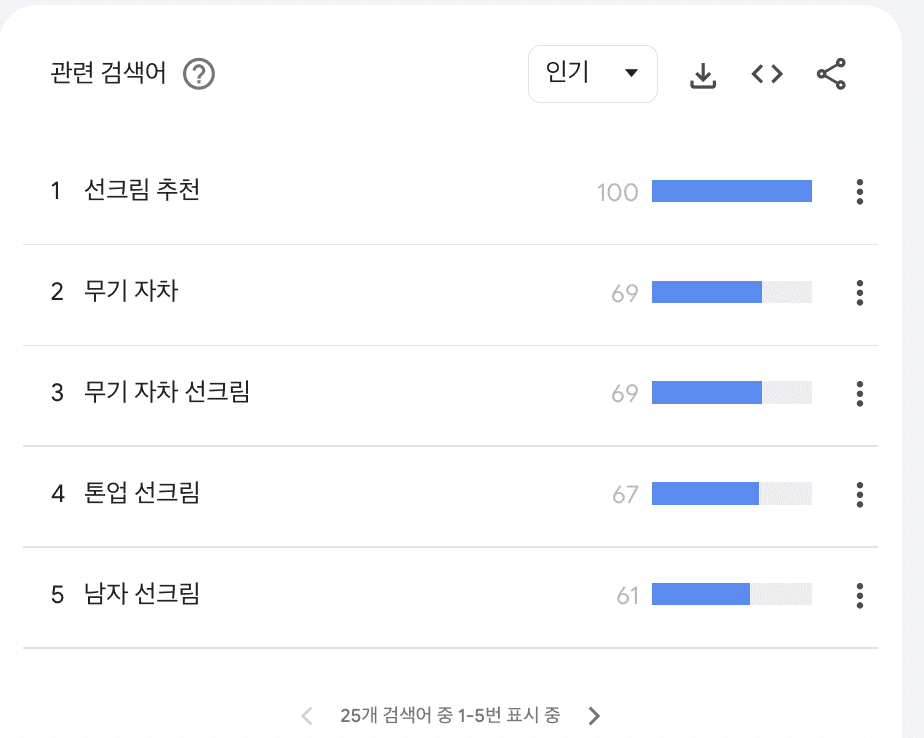Viewport: 924px width, 738px height.
Task: Select the 선크림 추천 query
Action: click(141, 190)
